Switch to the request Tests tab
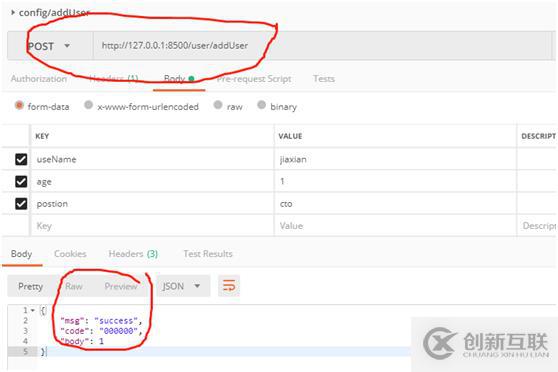 point(324,79)
